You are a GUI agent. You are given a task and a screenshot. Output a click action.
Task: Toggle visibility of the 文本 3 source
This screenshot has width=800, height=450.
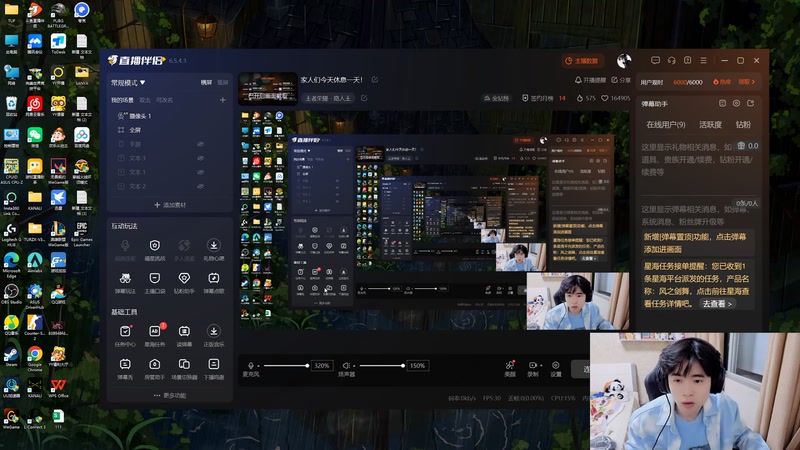point(201,158)
